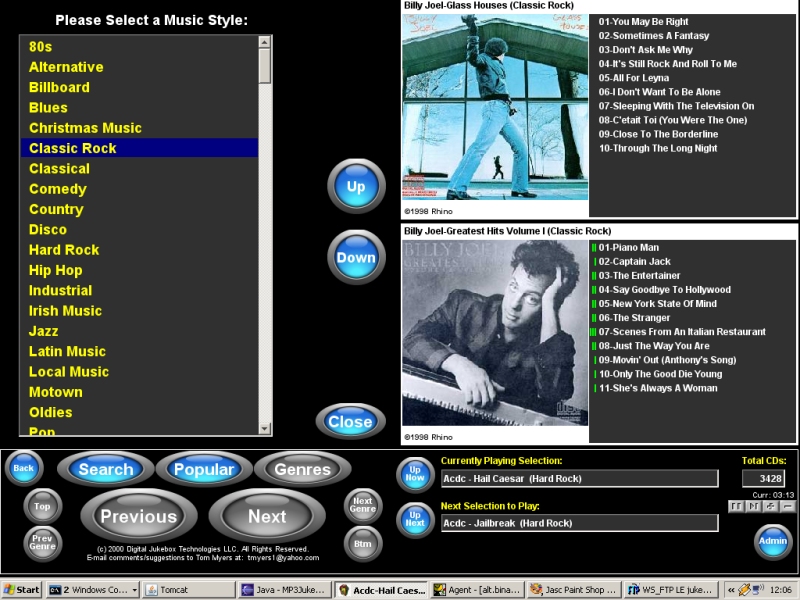Choose Country from the style list

point(139,209)
